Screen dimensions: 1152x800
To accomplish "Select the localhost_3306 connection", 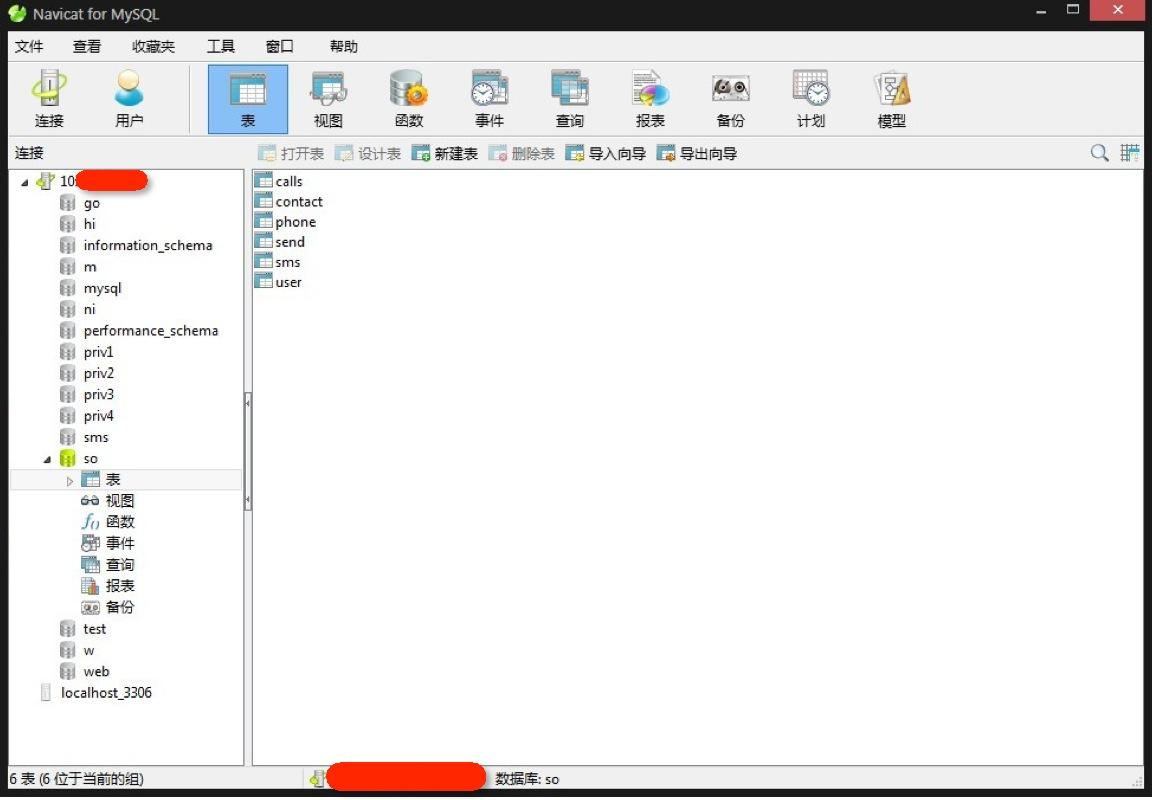I will [106, 693].
